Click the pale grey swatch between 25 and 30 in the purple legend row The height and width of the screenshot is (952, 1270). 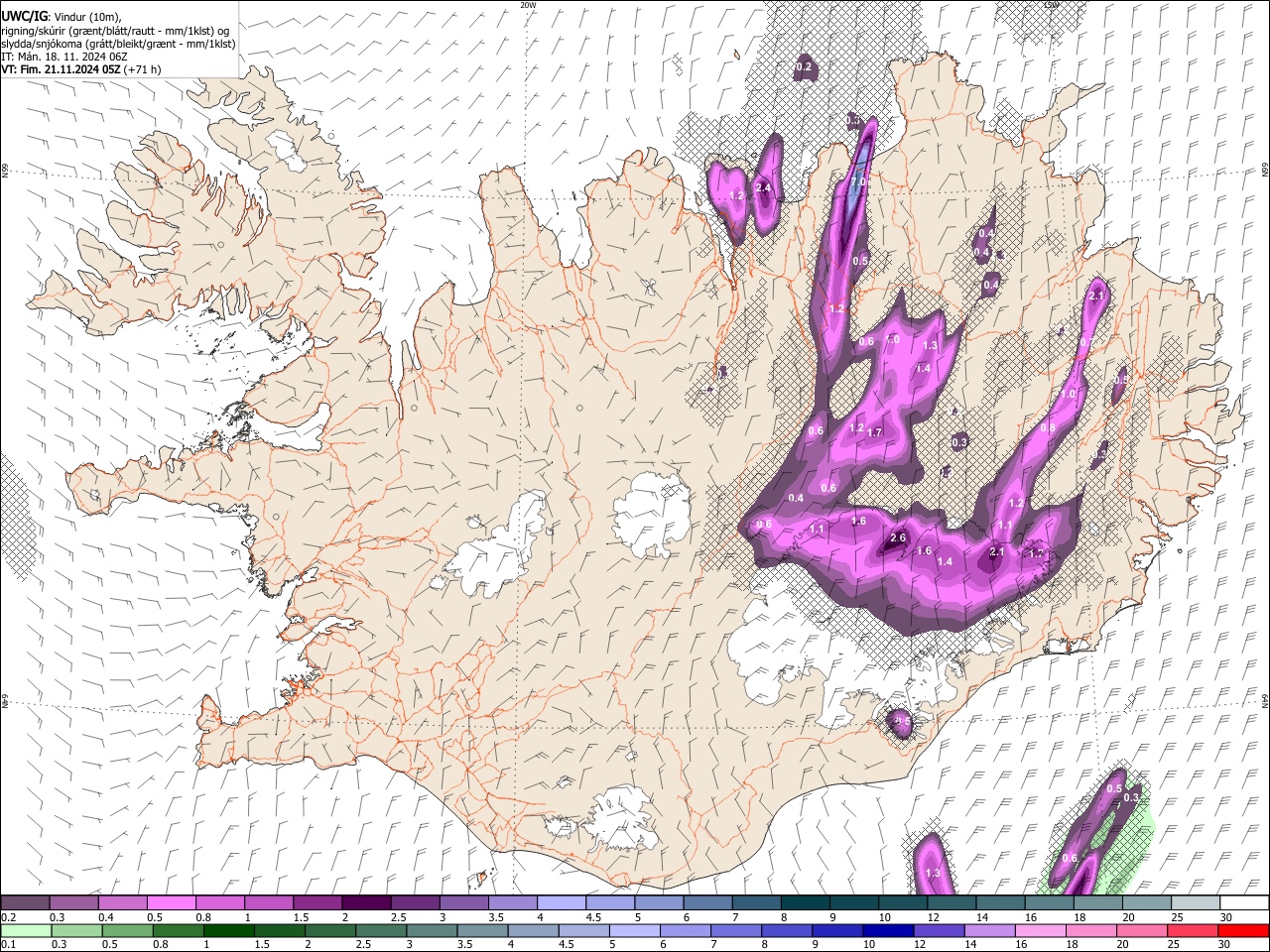point(1197,902)
